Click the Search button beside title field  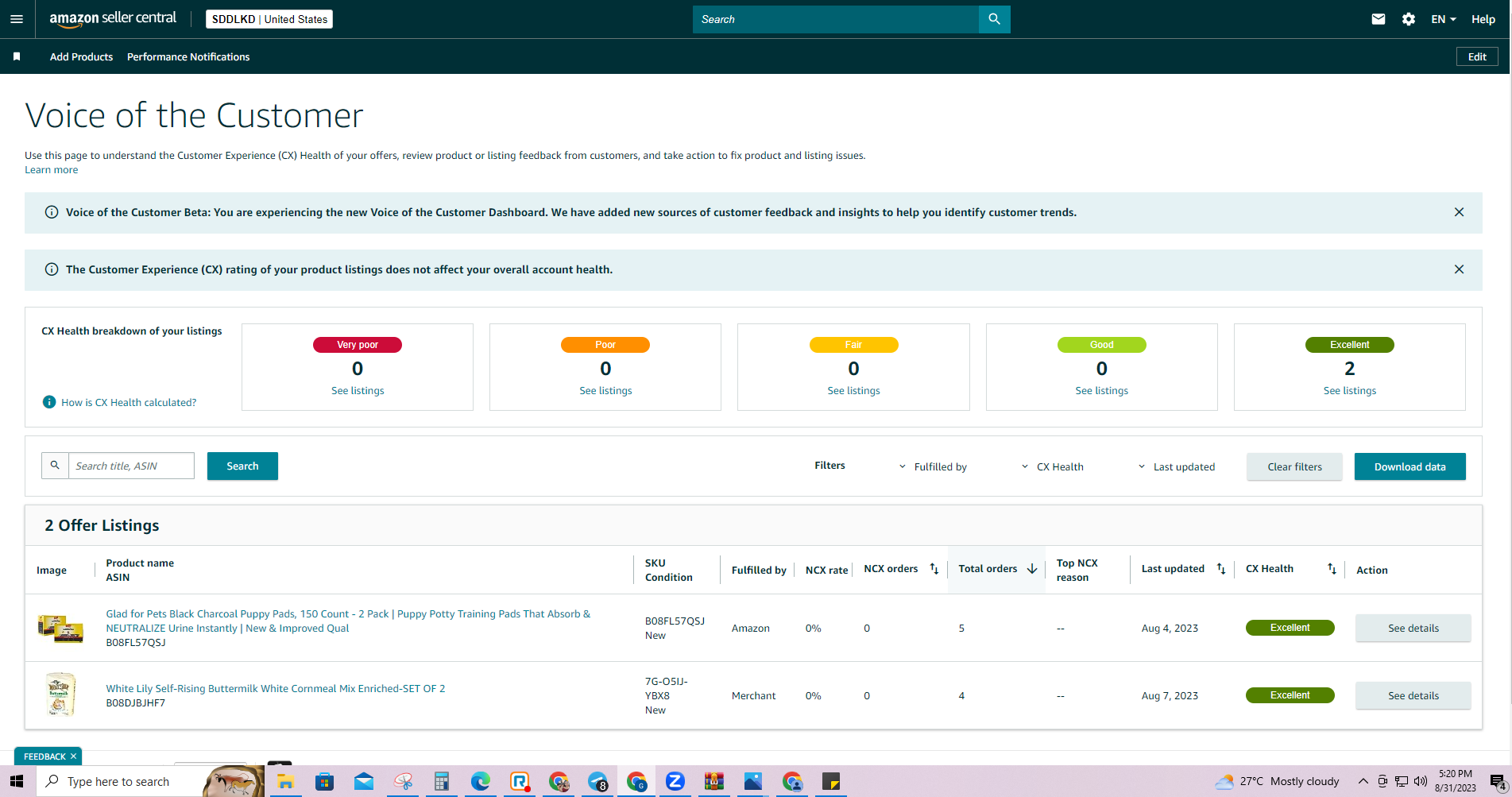[242, 466]
